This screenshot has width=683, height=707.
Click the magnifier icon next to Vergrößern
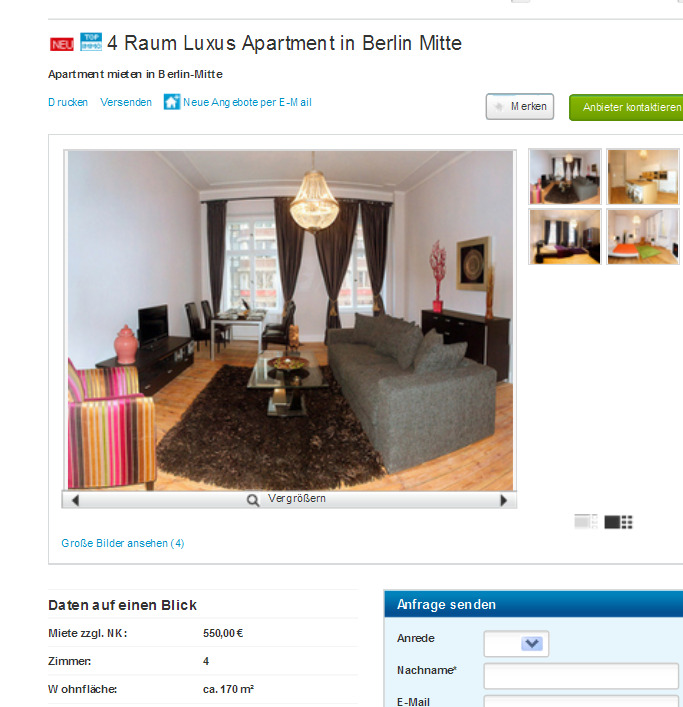(x=253, y=500)
